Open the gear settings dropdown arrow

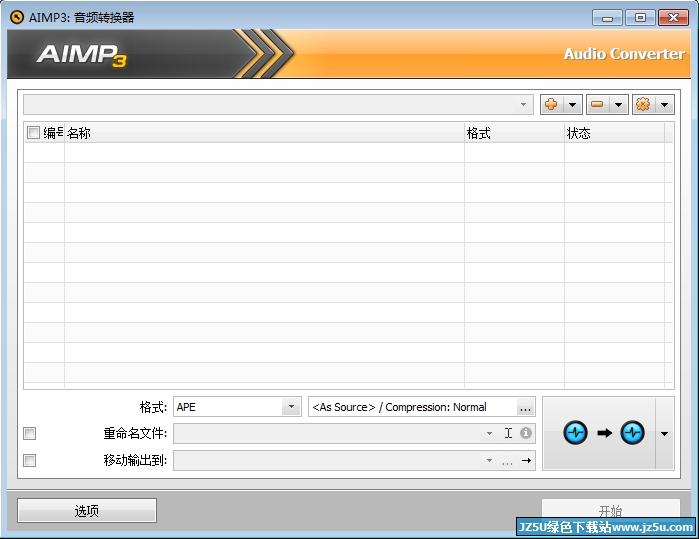[x=664, y=105]
